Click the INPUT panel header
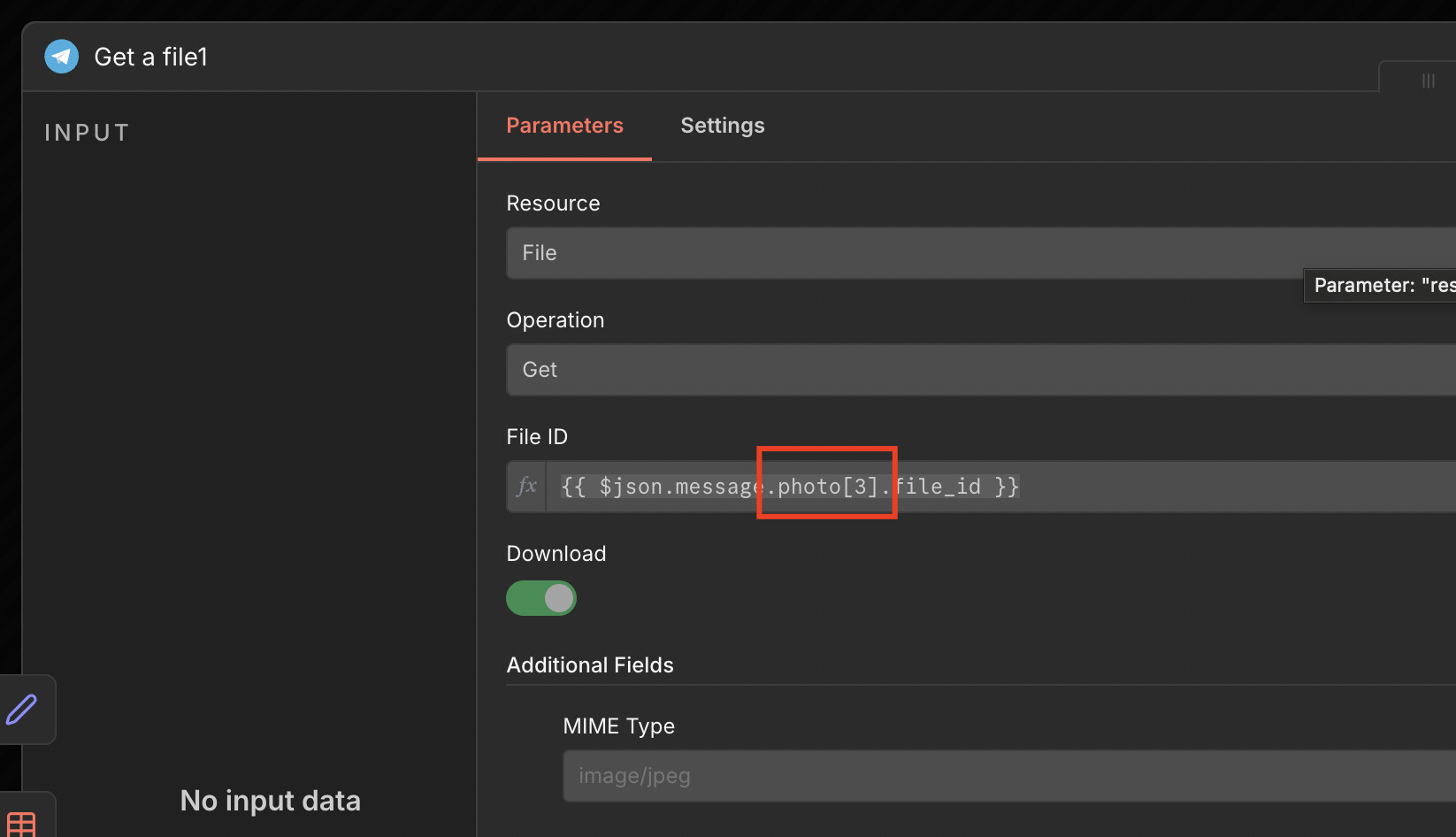This screenshot has width=1456, height=837. click(88, 133)
